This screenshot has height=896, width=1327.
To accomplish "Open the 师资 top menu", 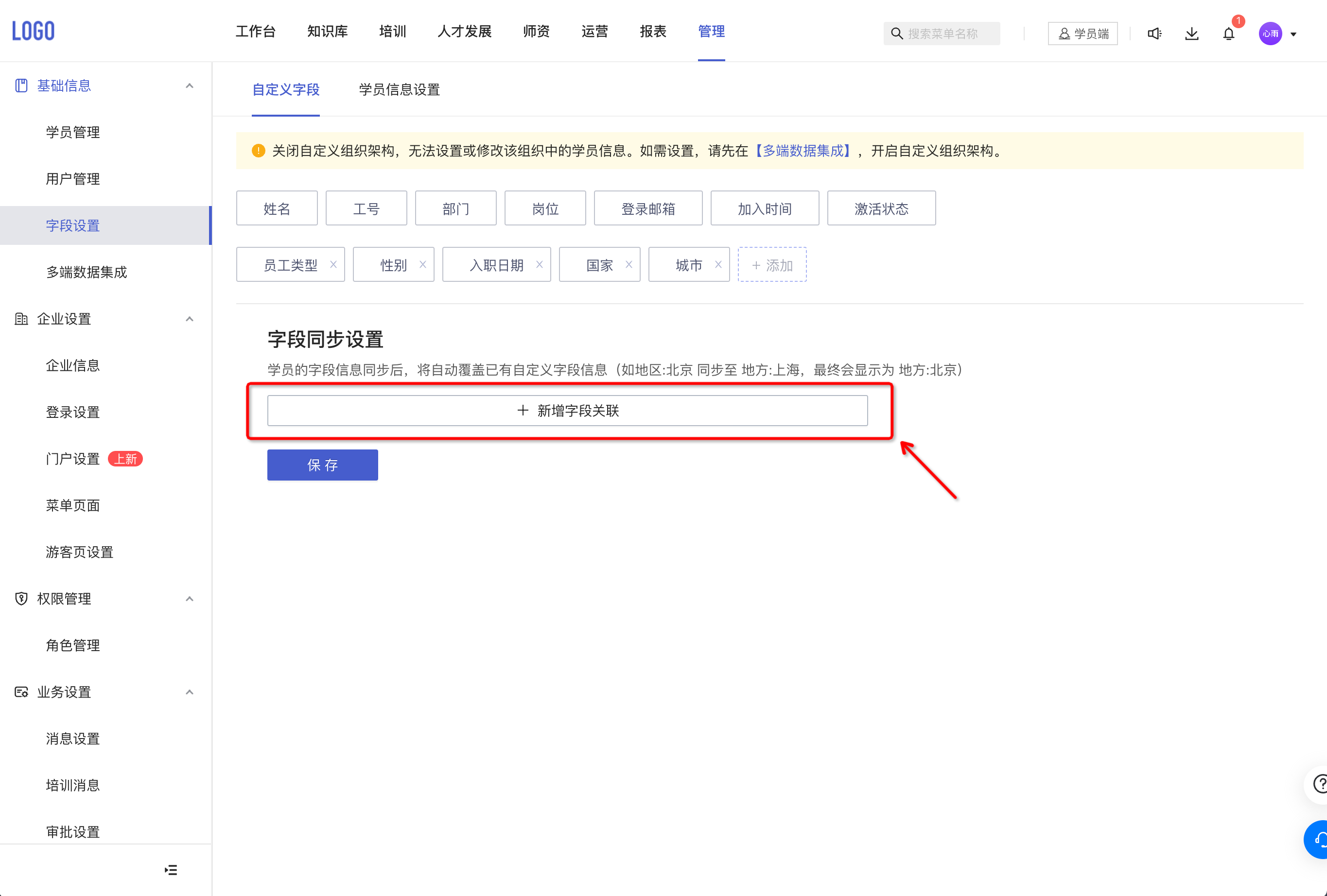I will click(x=536, y=32).
